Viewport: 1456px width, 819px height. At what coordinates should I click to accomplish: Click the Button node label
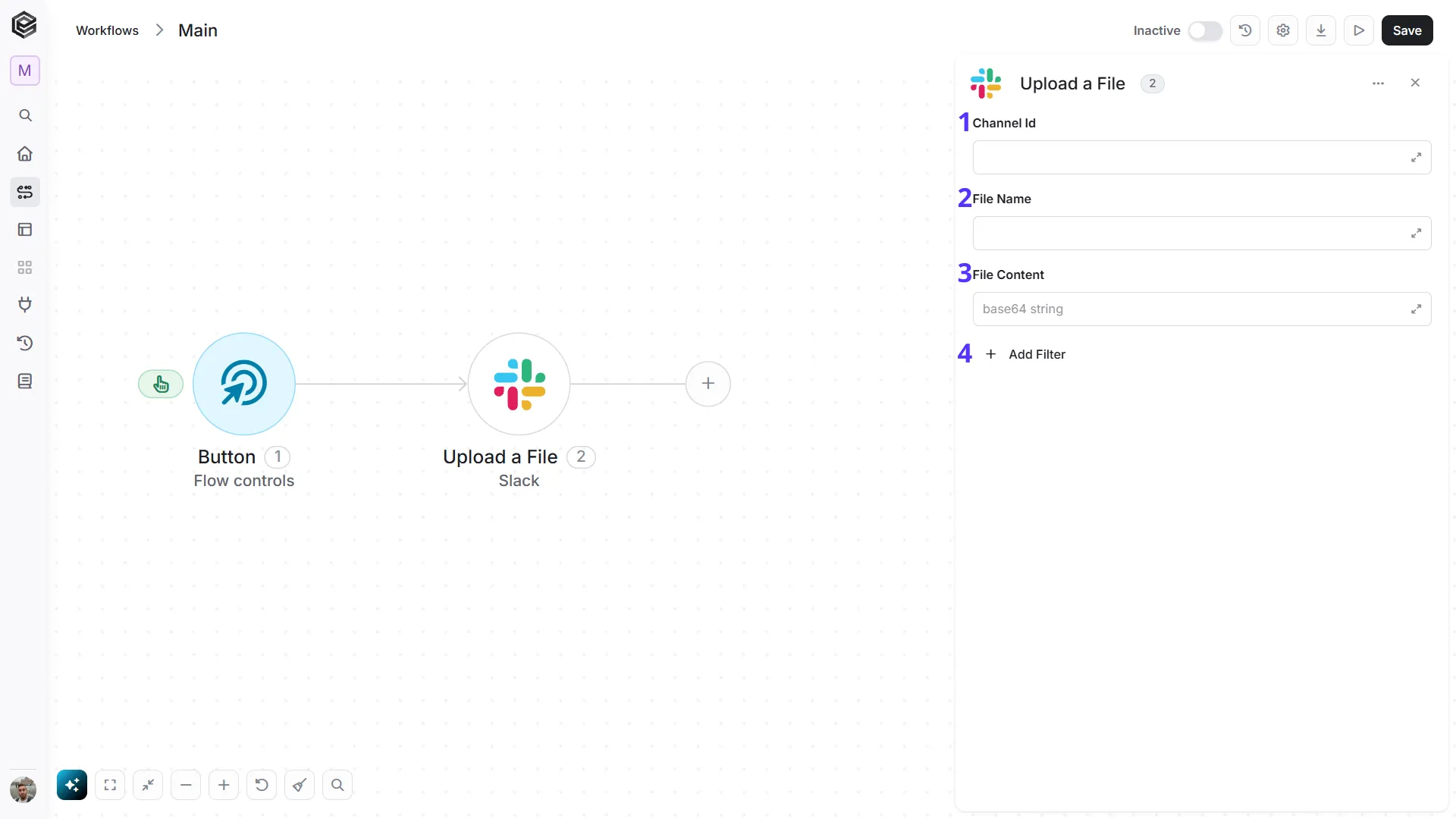point(227,457)
